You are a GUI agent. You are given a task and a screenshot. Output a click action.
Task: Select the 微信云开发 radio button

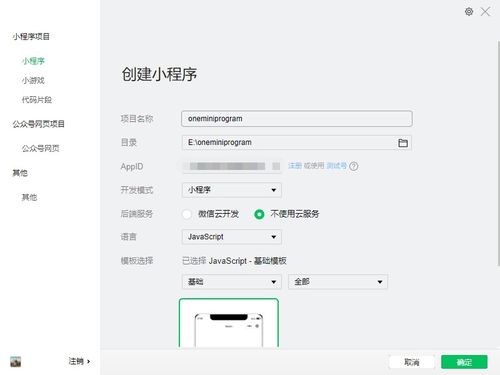tap(187, 214)
